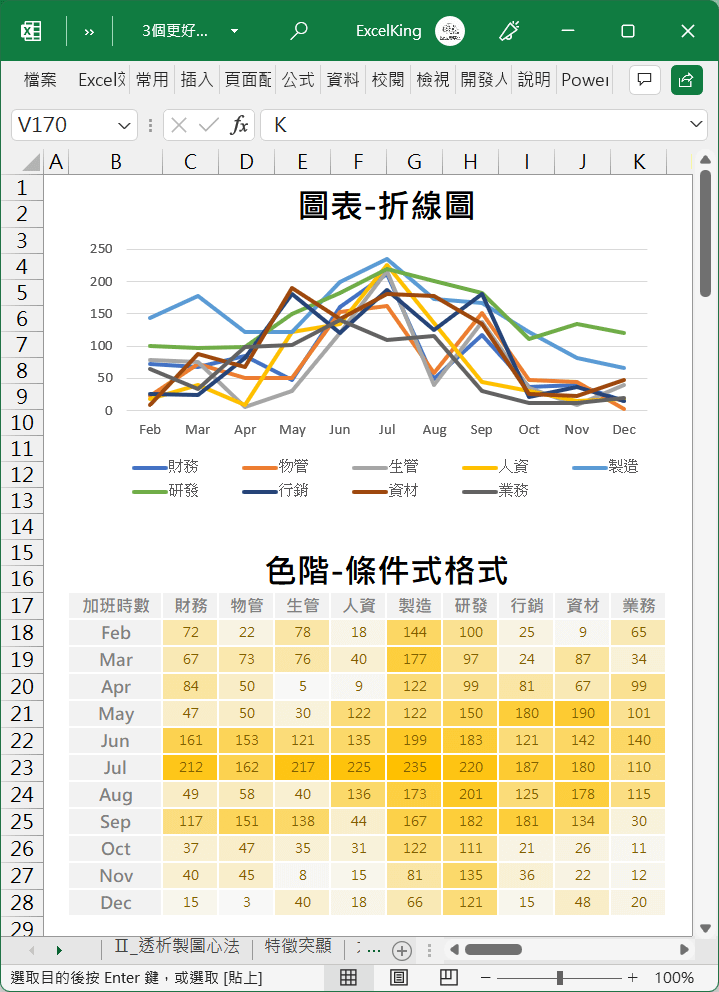The image size is (719, 992).
Task: Expand the formula bar chevron
Action: (697, 125)
